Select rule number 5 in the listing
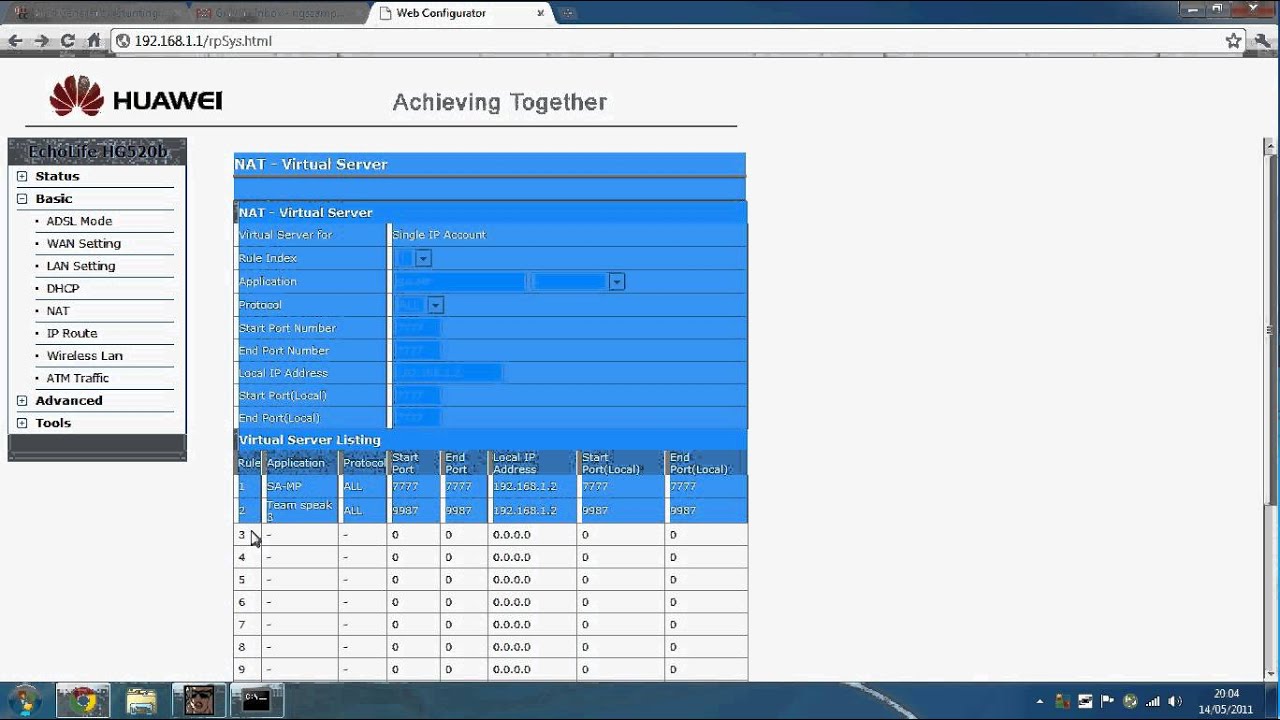 pyautogui.click(x=242, y=580)
